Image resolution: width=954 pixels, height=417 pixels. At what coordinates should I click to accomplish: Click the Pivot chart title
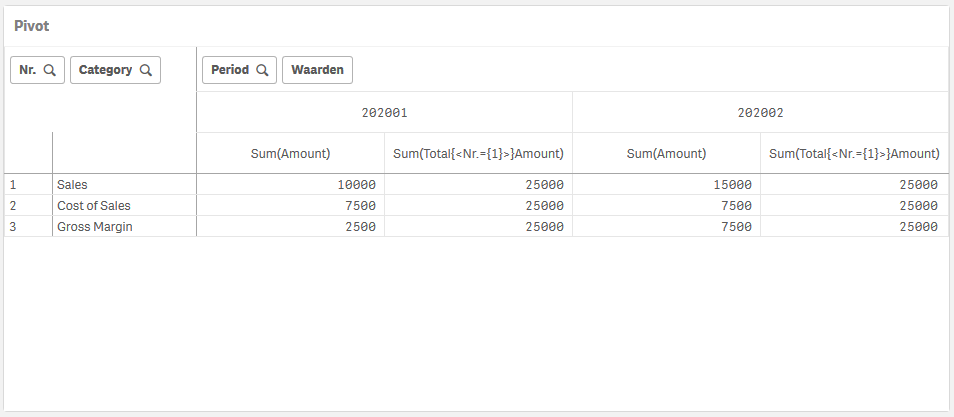(32, 26)
